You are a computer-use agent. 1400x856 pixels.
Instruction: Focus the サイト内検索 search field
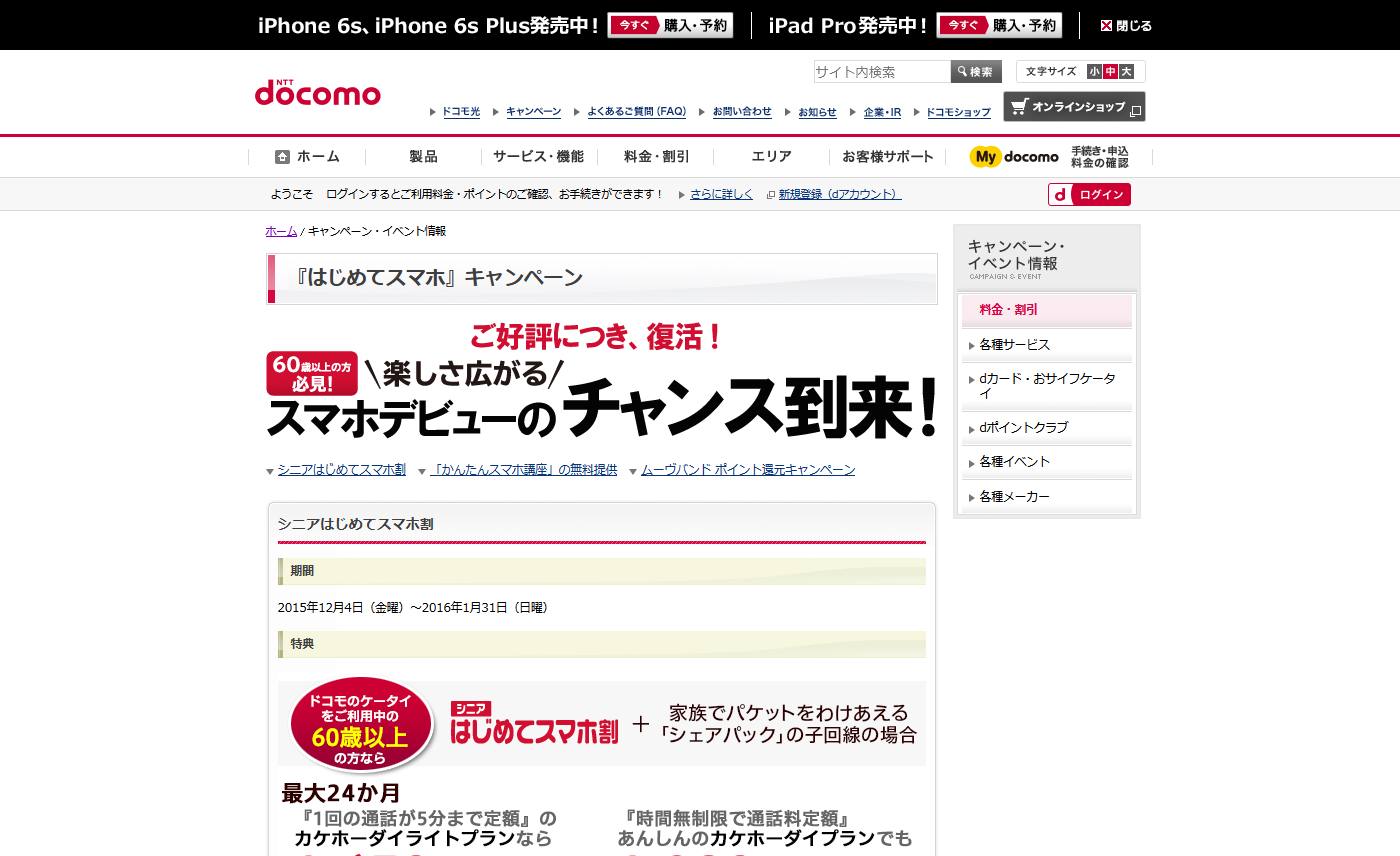click(x=882, y=72)
